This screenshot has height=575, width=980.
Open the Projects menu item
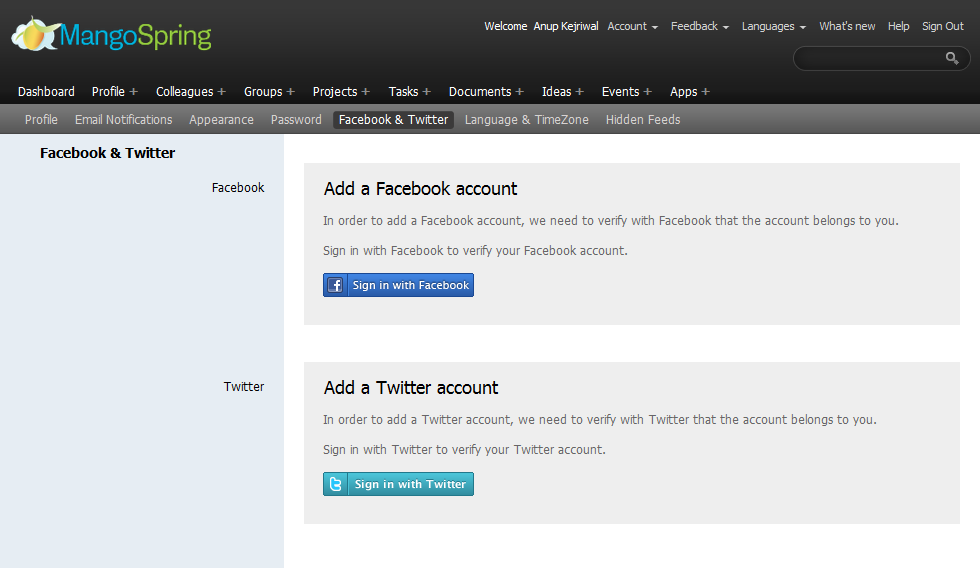coord(335,92)
